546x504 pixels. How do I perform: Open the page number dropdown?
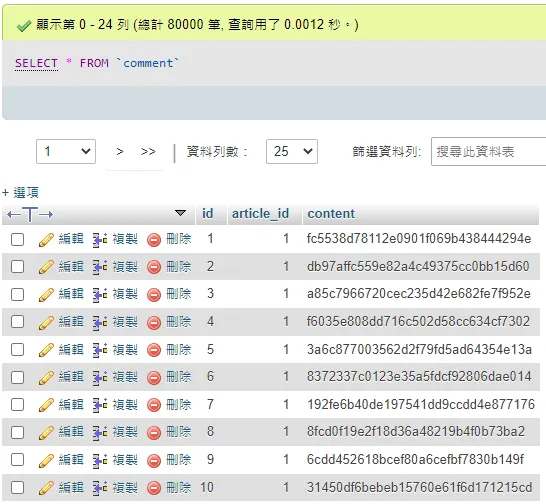66,152
